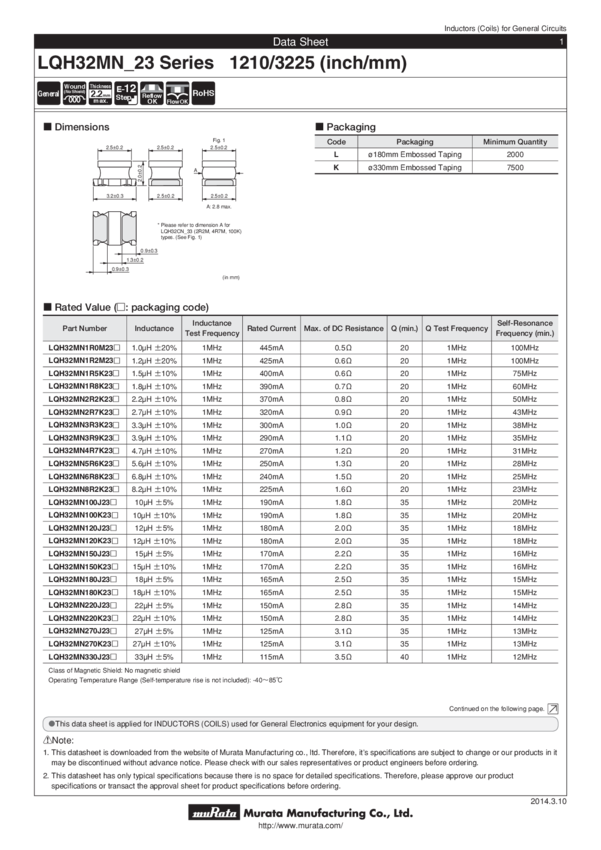Click the Murata Manufacturing Co., Ltd. text
This screenshot has height=850, width=601.
tap(328, 813)
